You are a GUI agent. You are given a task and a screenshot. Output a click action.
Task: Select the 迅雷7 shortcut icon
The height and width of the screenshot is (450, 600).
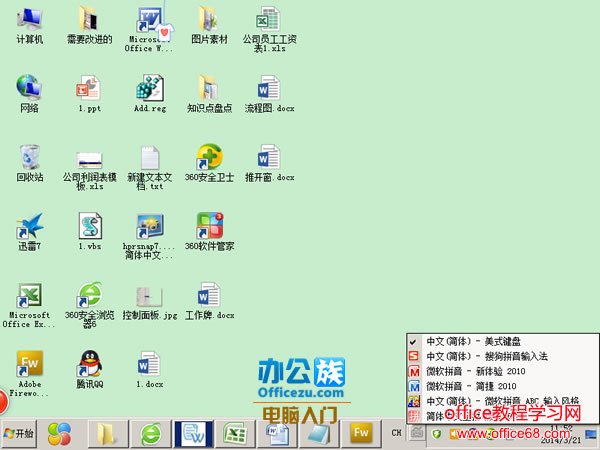click(x=29, y=232)
